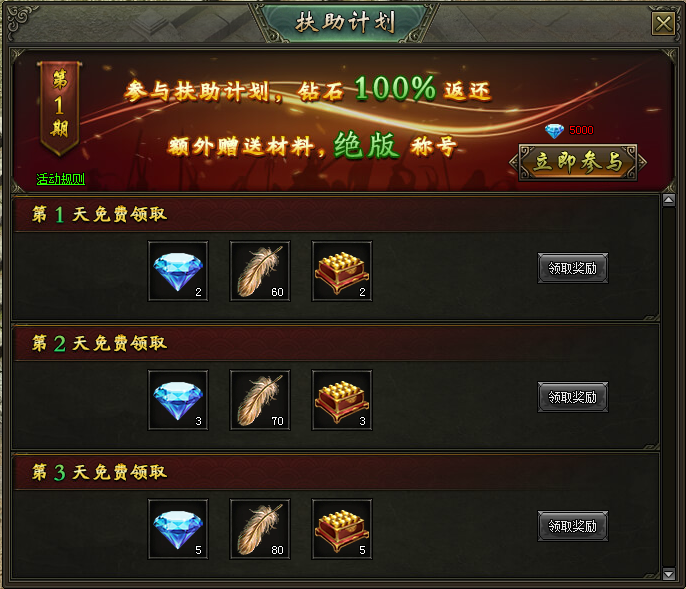Click the Day 3 diamond reward showing 5

tap(178, 529)
